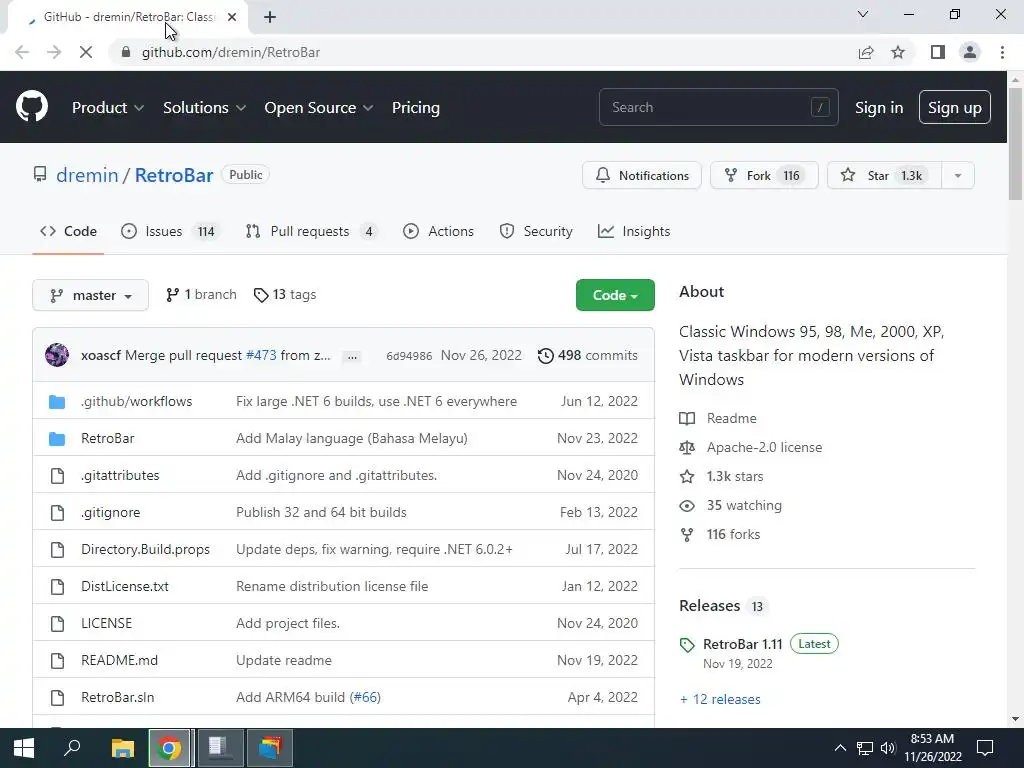Open the Pull requests tab
The width and height of the screenshot is (1024, 768).
tap(311, 231)
